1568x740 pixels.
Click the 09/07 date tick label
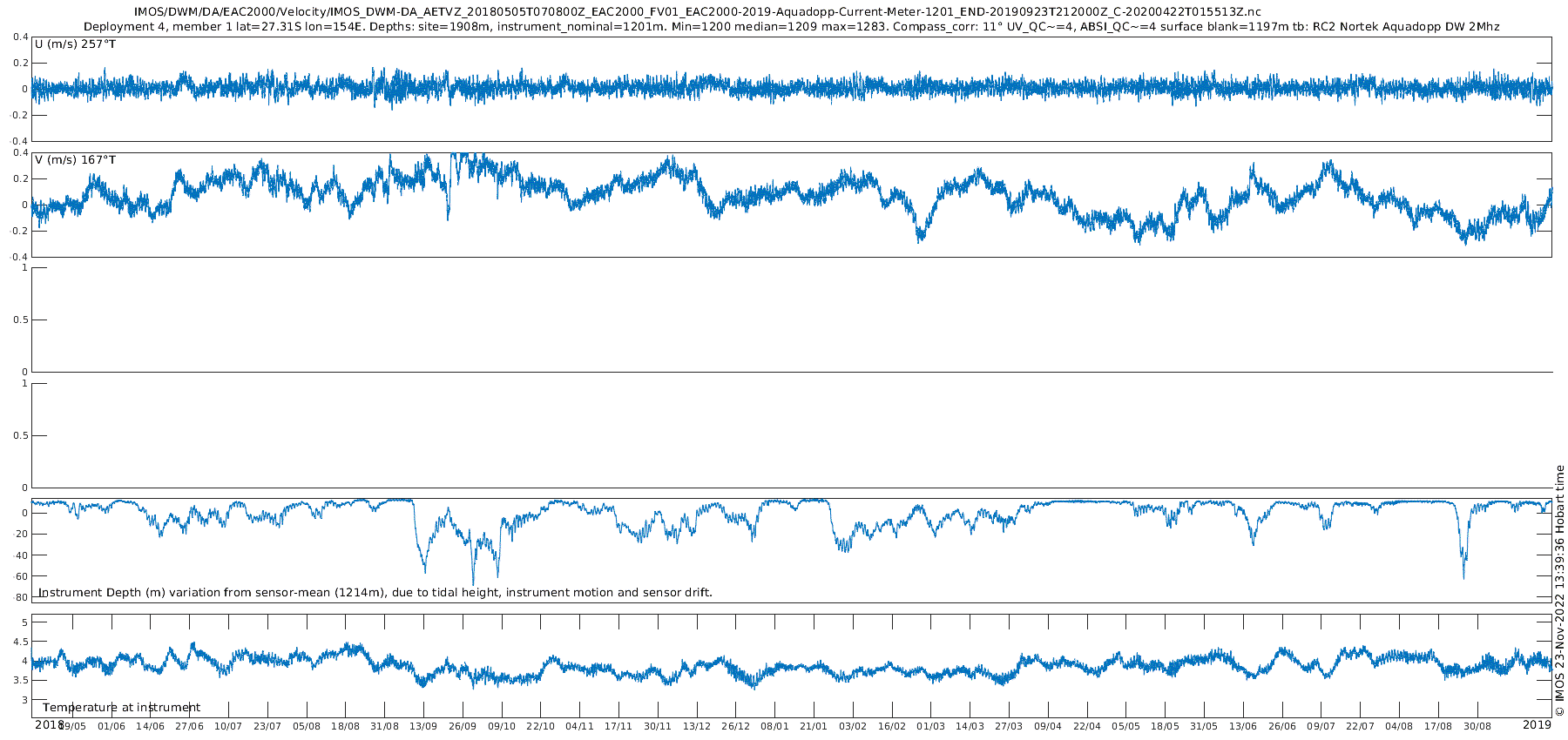click(x=1321, y=726)
